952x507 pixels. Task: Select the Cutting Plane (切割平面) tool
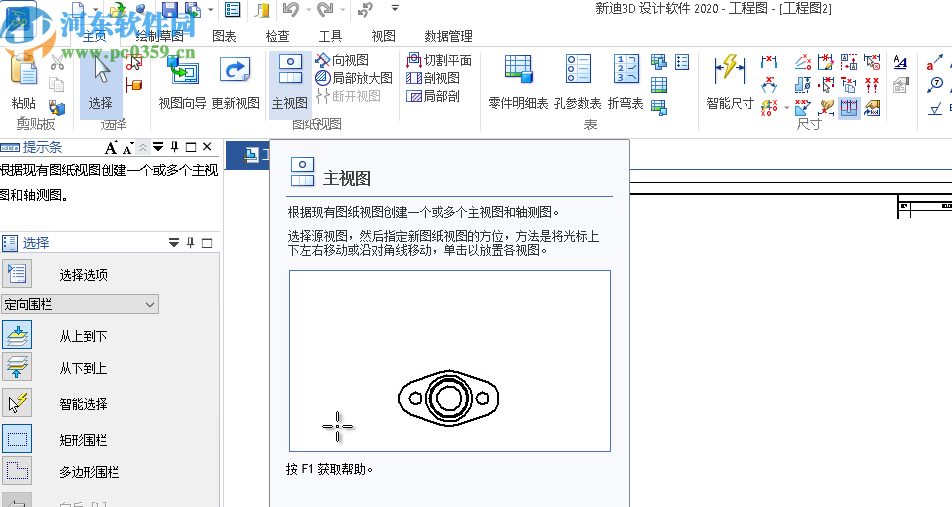tap(439, 60)
